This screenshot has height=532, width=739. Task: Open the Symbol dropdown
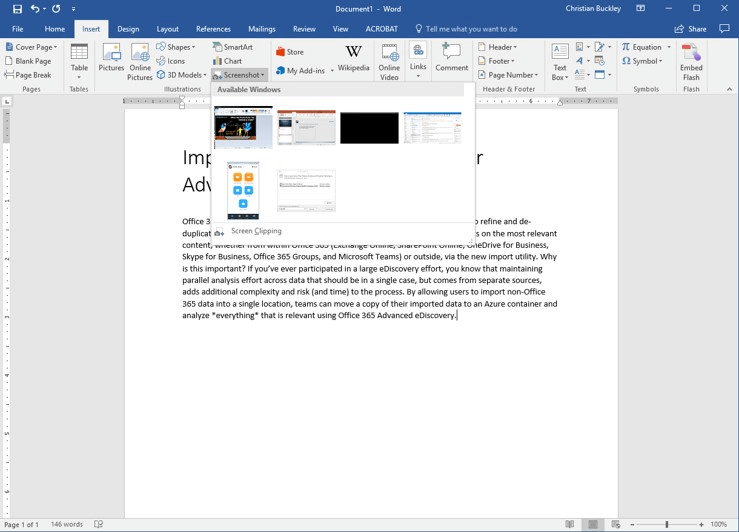click(x=642, y=61)
